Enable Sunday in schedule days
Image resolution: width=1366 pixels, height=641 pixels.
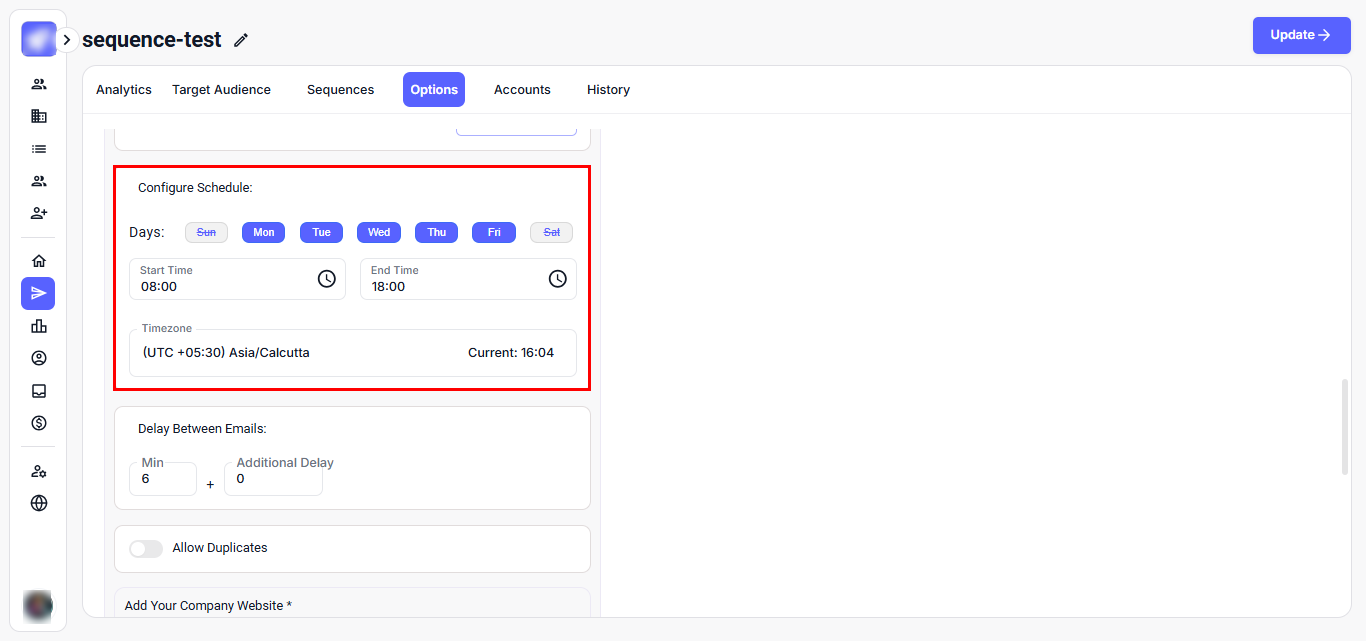pyautogui.click(x=206, y=232)
